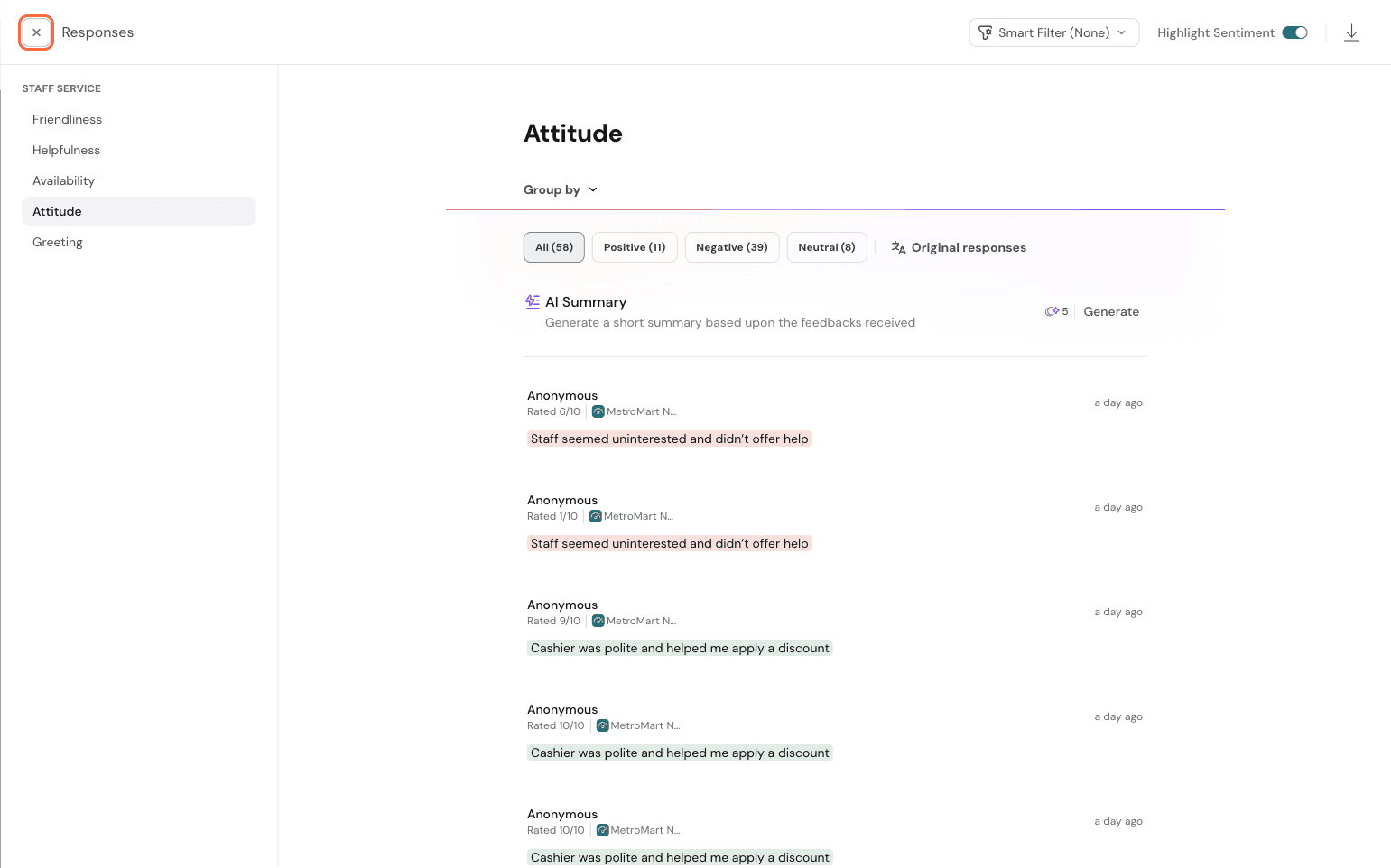Close the Responses panel with X
This screenshot has height=868, width=1391.
(x=36, y=32)
